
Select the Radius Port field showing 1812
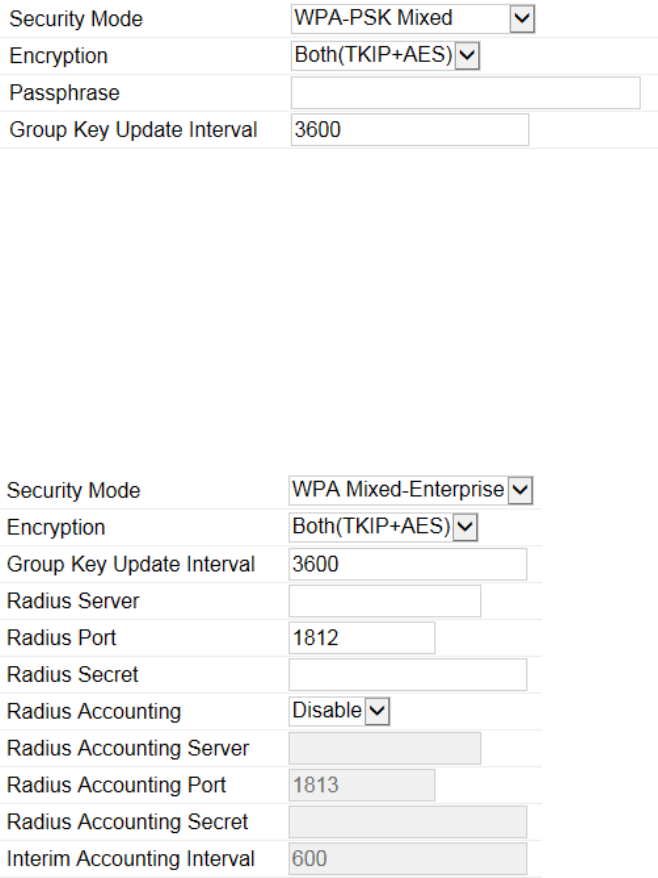[362, 638]
